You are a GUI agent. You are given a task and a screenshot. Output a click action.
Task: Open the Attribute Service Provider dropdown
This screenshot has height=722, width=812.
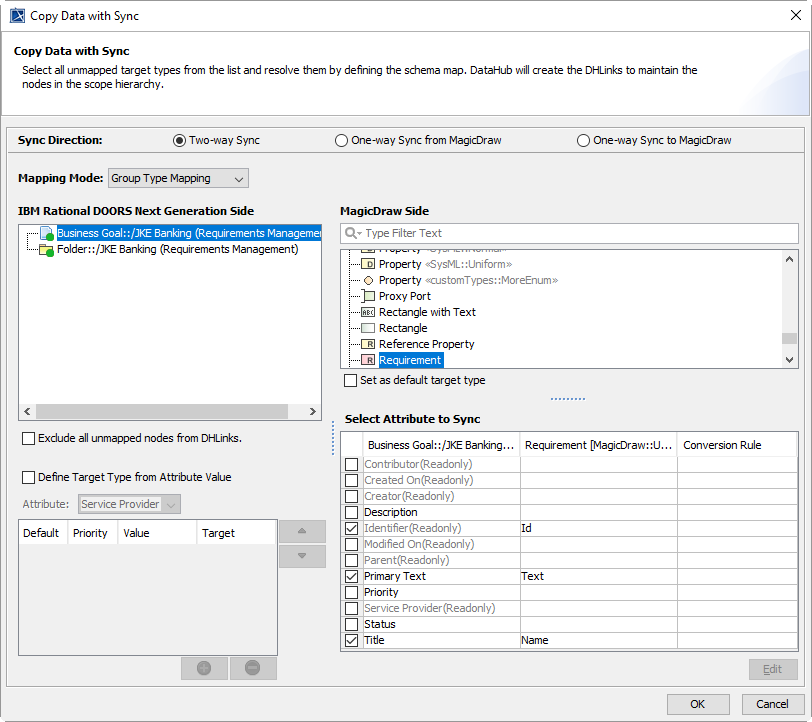coord(129,504)
